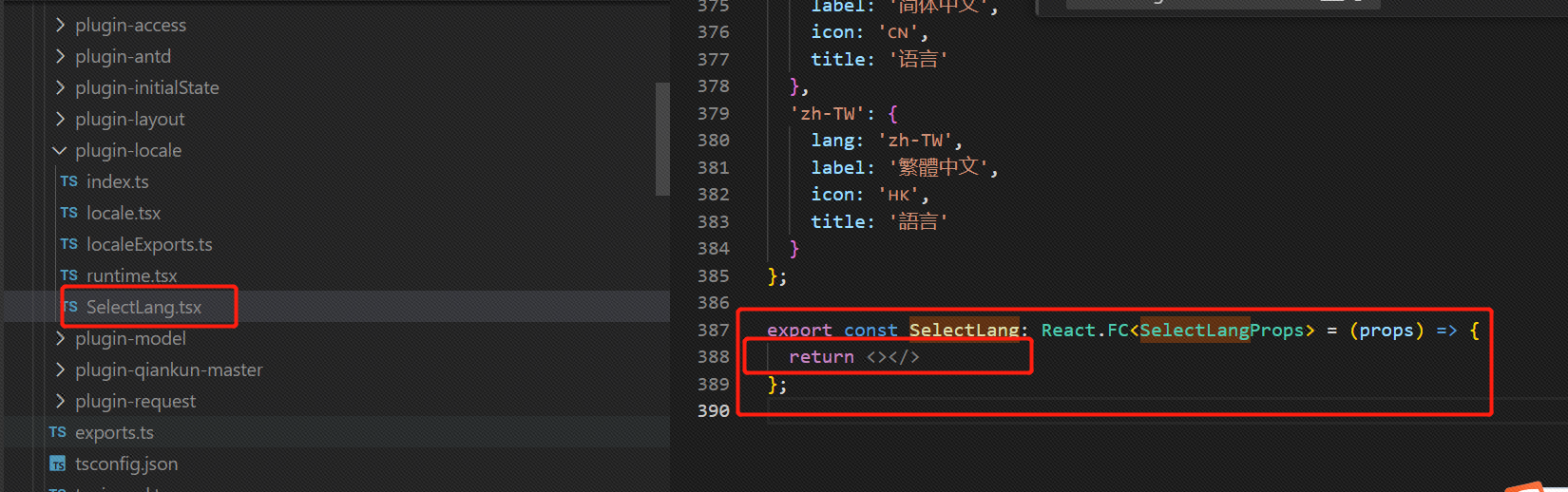Select the SelectLang.tsx file
The width and height of the screenshot is (1568, 492).
[x=143, y=307]
